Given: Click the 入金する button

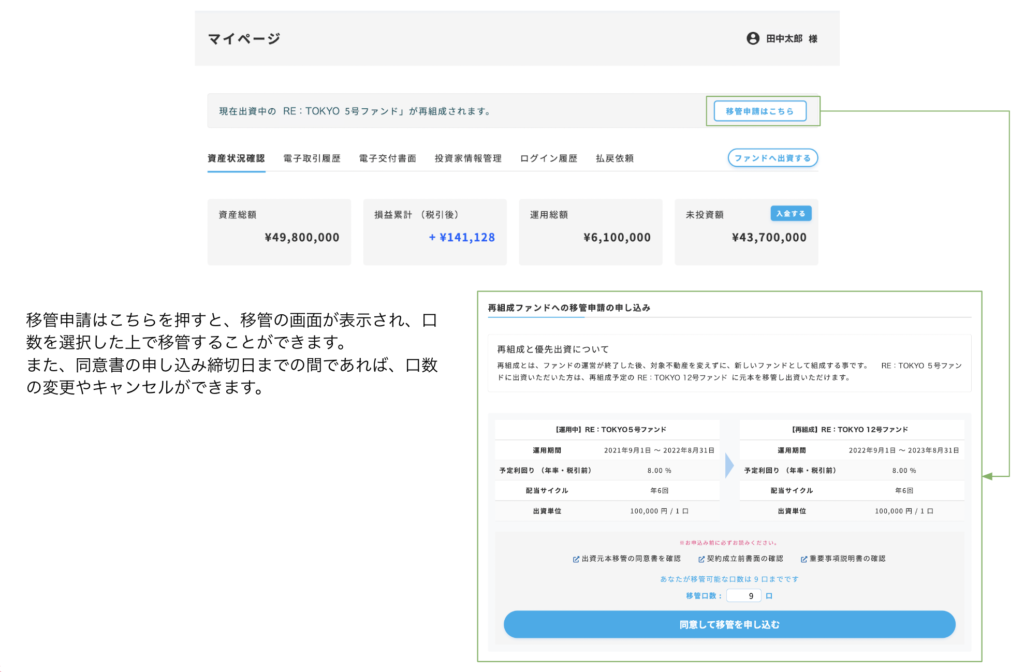Looking at the screenshot, I should point(791,213).
